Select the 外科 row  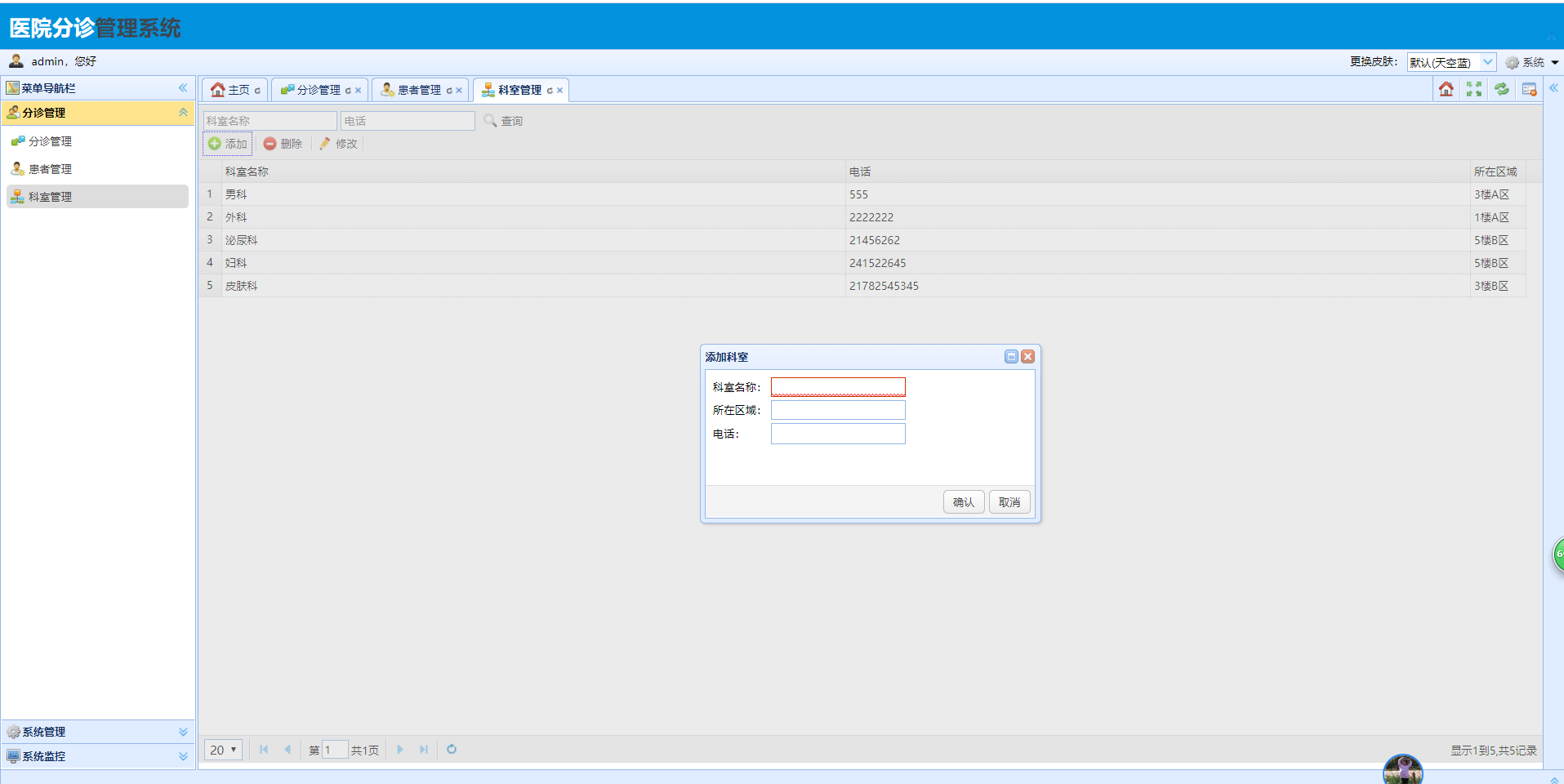click(862, 217)
